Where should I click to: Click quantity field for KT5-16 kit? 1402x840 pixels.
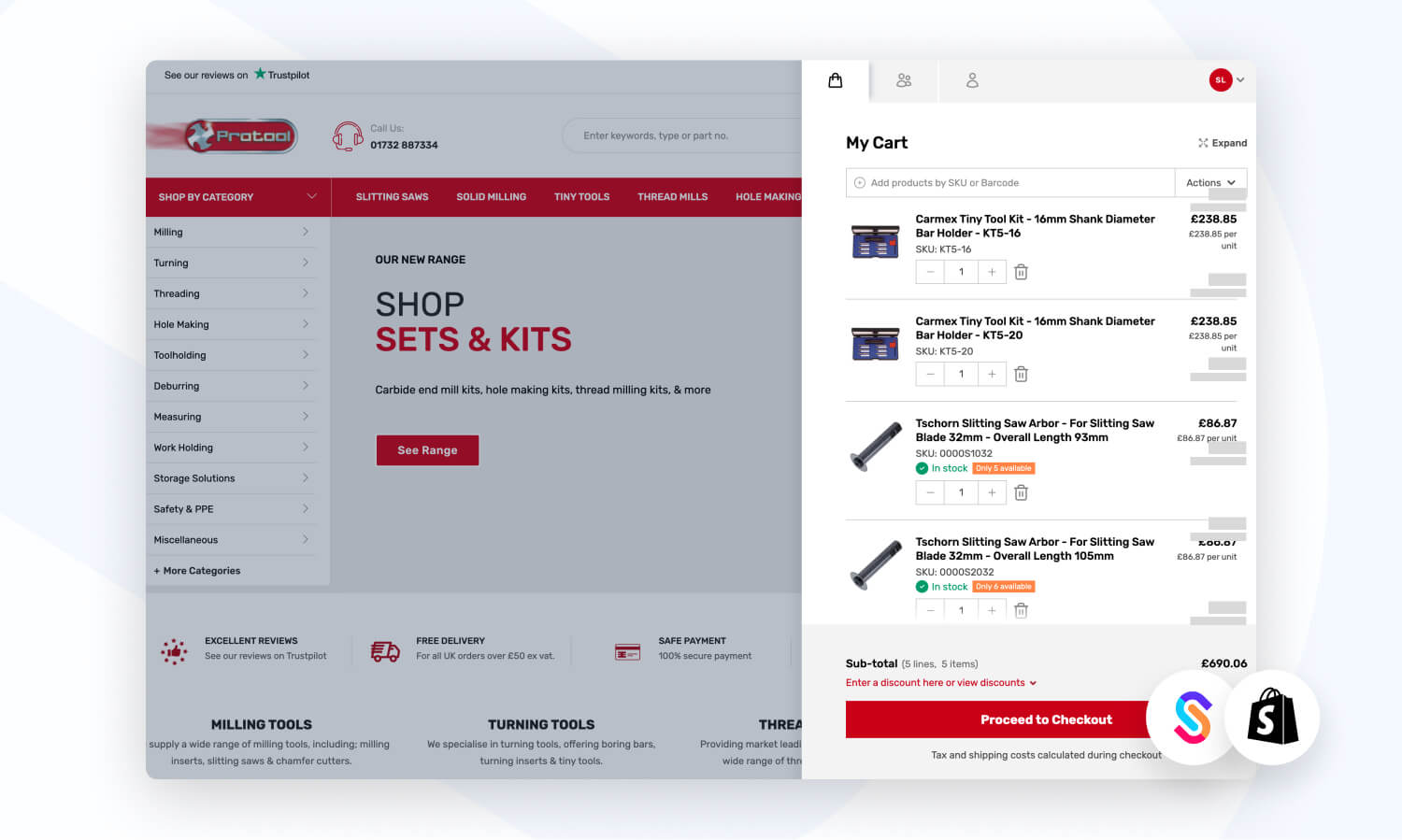click(961, 272)
